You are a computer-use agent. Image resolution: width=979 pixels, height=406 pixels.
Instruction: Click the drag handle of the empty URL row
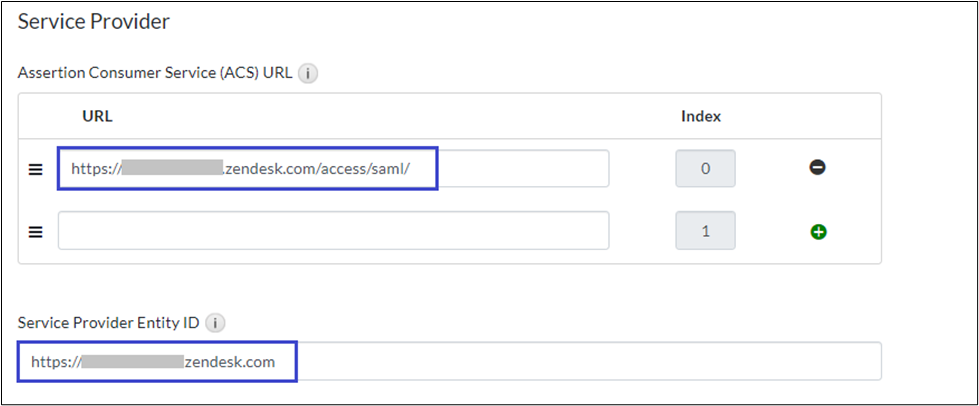point(35,231)
